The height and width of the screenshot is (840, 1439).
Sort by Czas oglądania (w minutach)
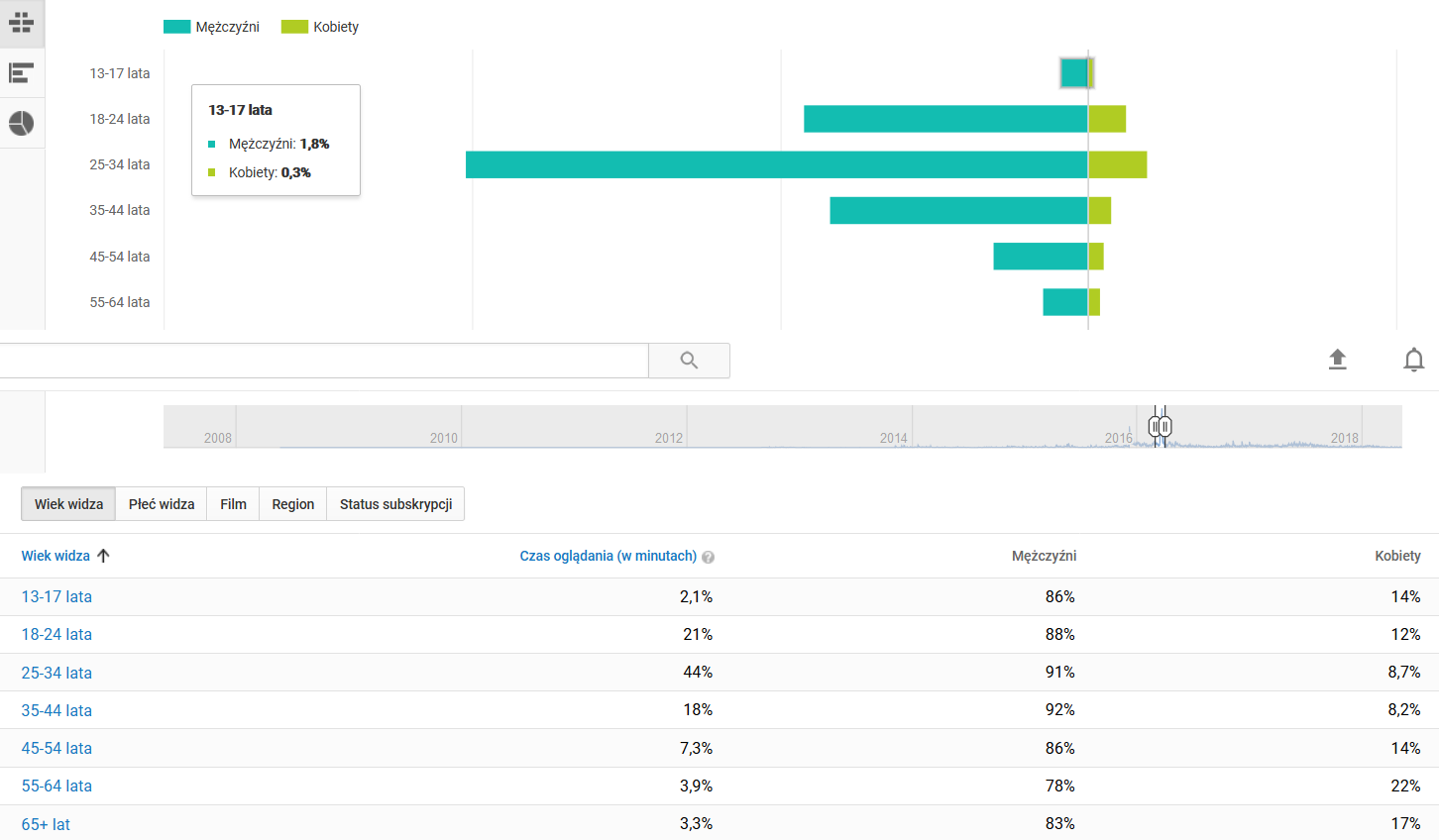coord(608,556)
